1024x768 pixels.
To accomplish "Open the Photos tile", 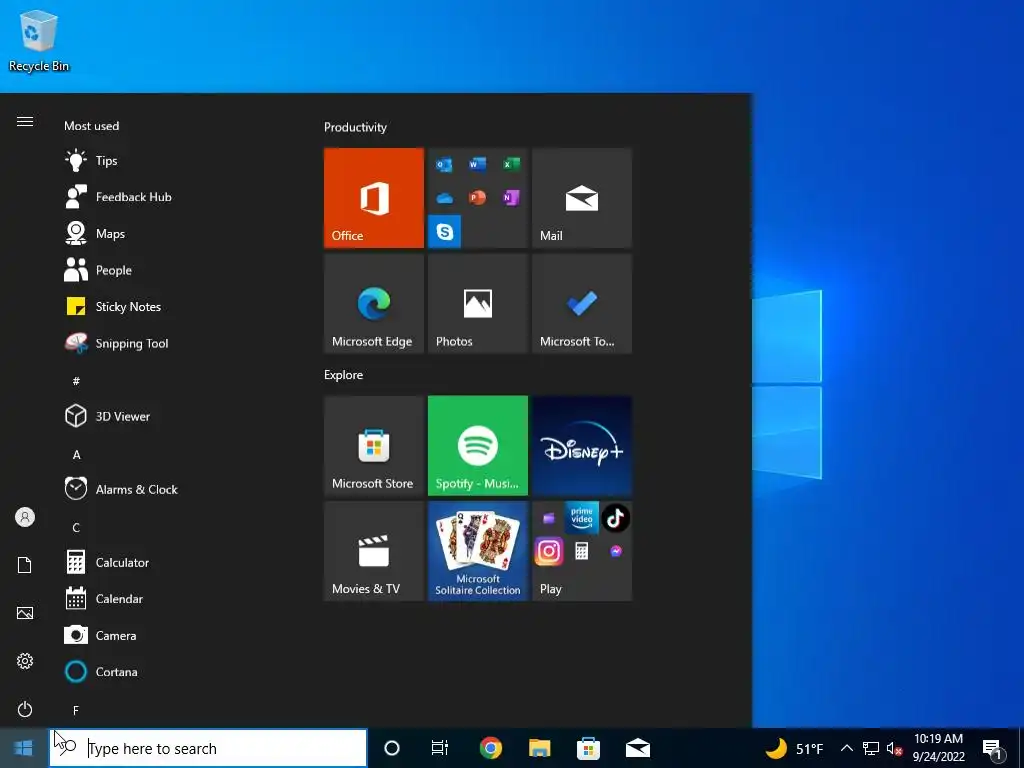I will tap(477, 304).
